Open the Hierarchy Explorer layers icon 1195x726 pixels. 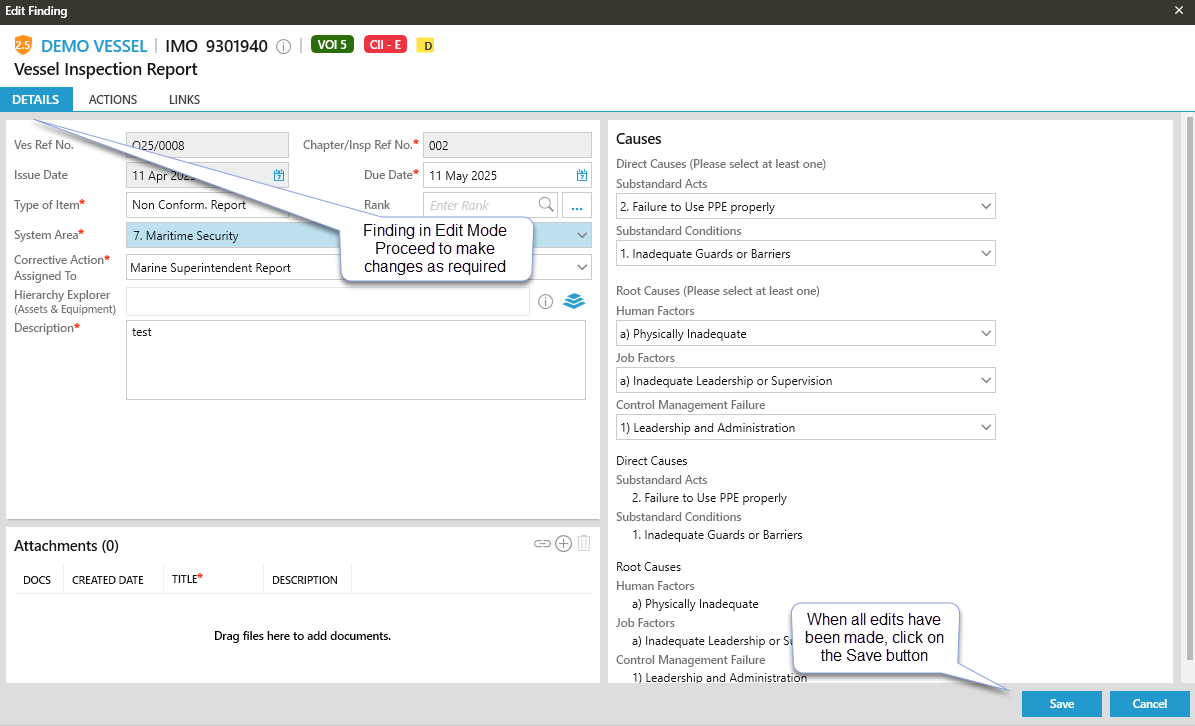click(x=574, y=302)
